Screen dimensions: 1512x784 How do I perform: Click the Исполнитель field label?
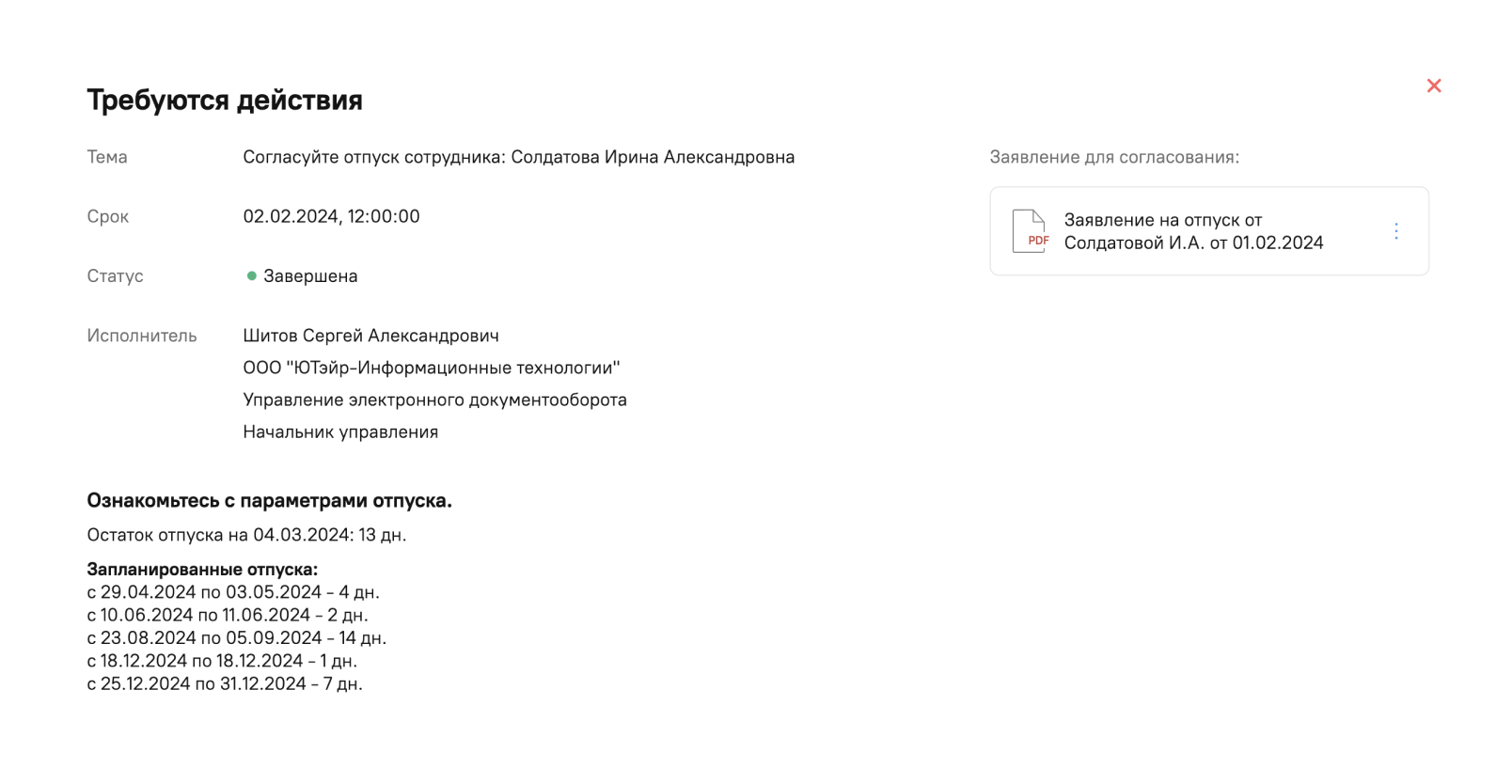click(x=142, y=336)
